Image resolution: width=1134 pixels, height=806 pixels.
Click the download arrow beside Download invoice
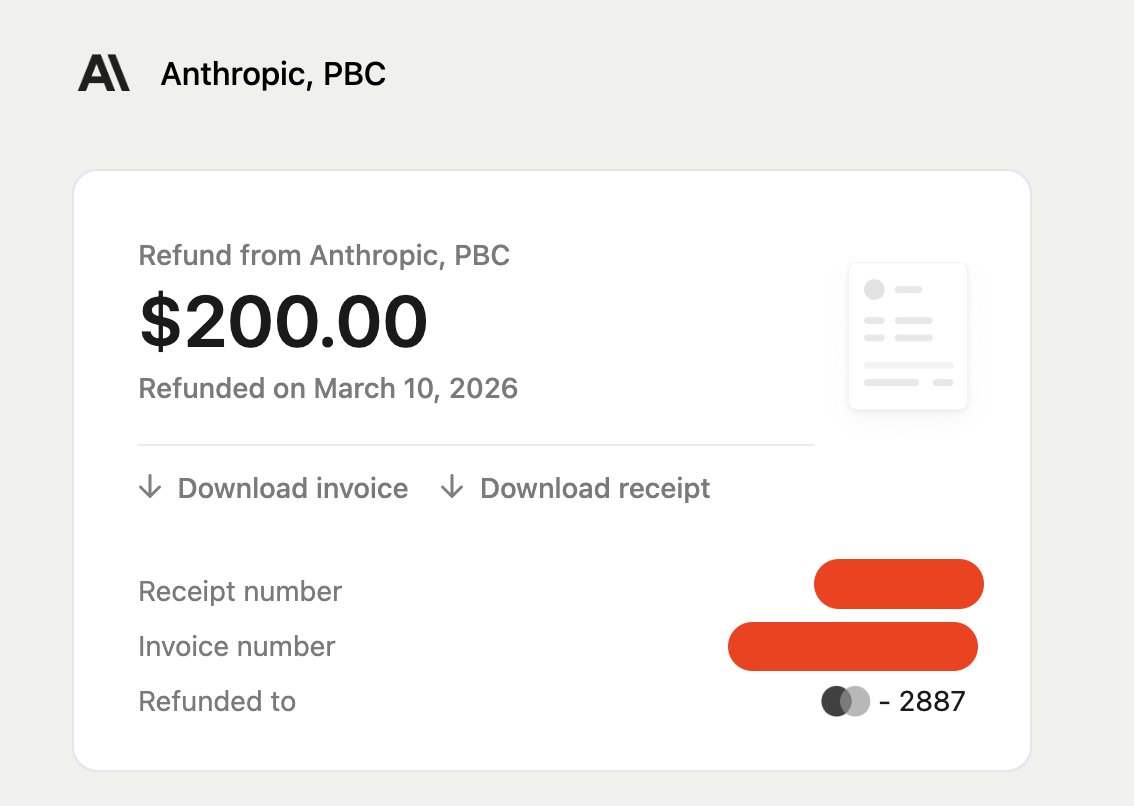pyautogui.click(x=150, y=488)
